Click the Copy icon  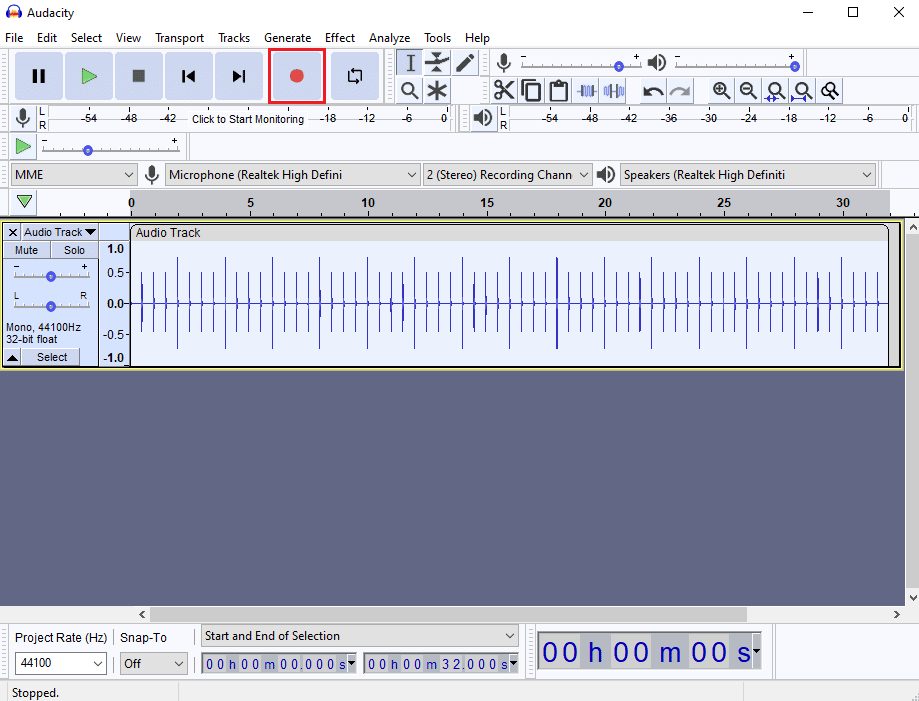pyautogui.click(x=531, y=91)
